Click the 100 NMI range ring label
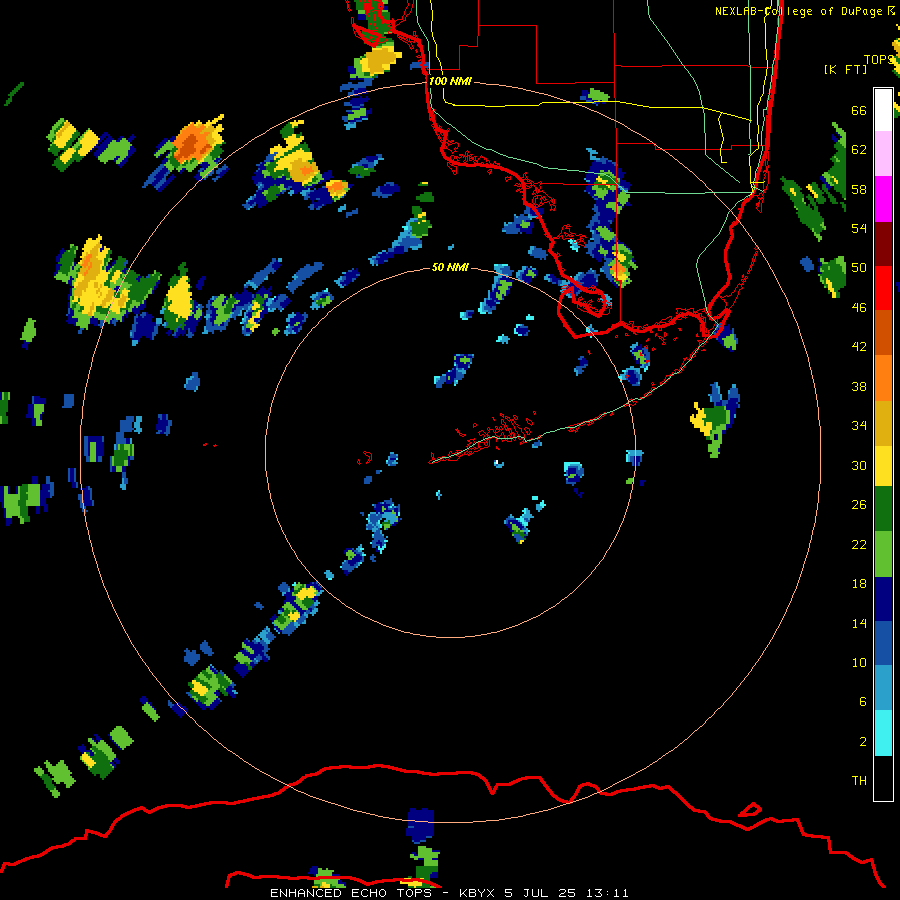This screenshot has height=900, width=900. (x=450, y=81)
